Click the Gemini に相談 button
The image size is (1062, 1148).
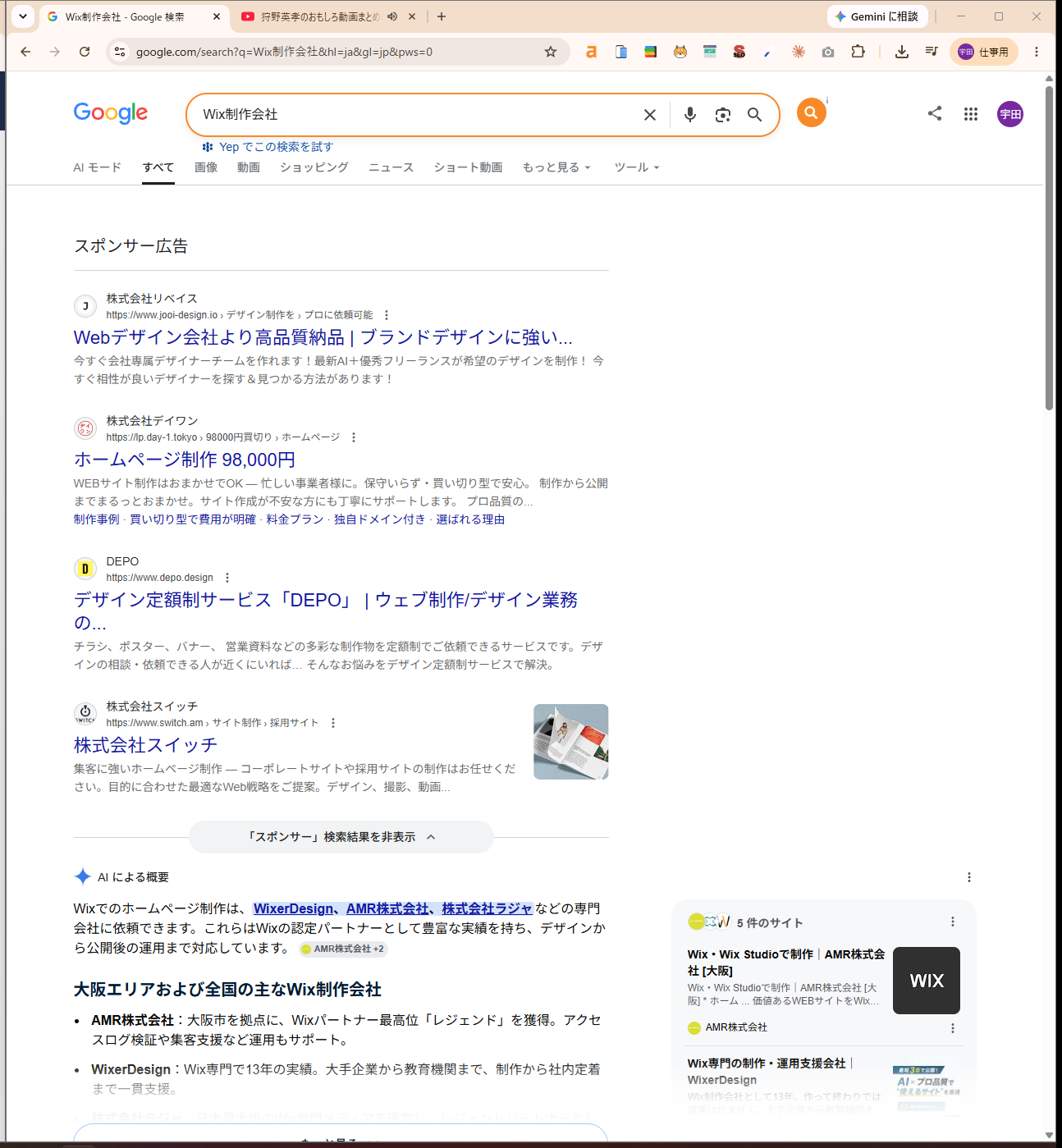point(877,16)
